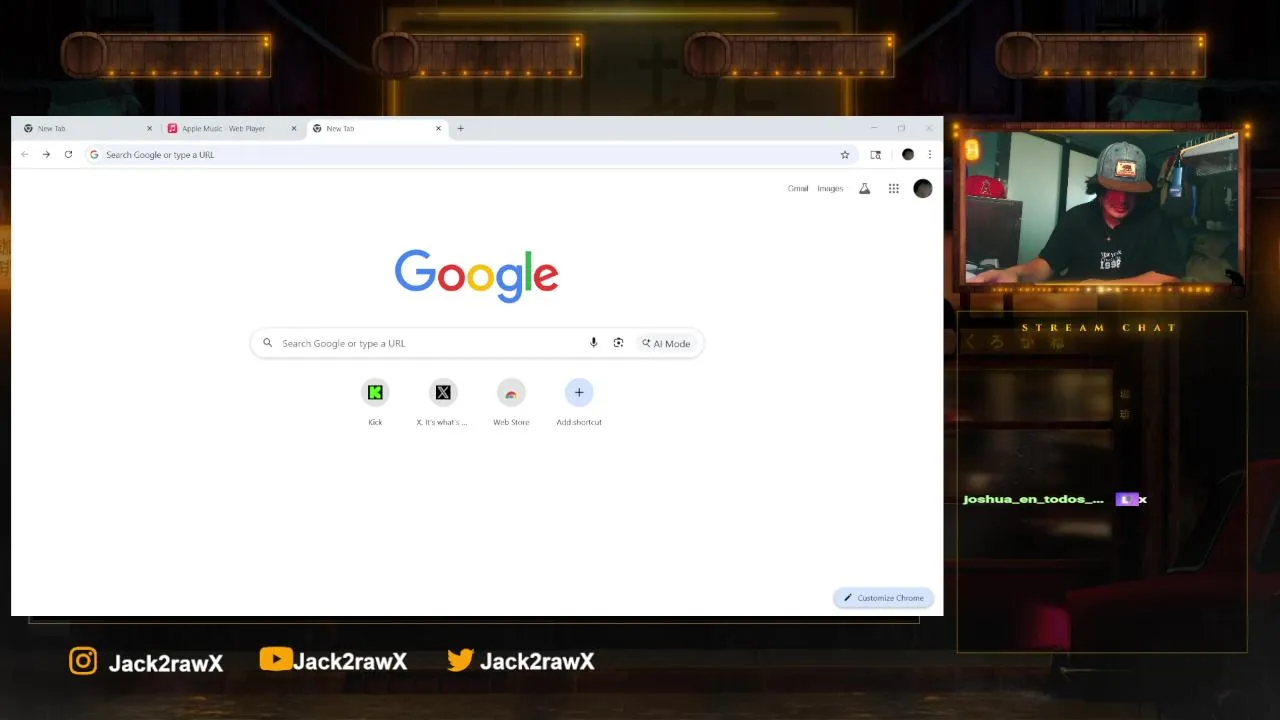Close the first New Tab

(150, 128)
